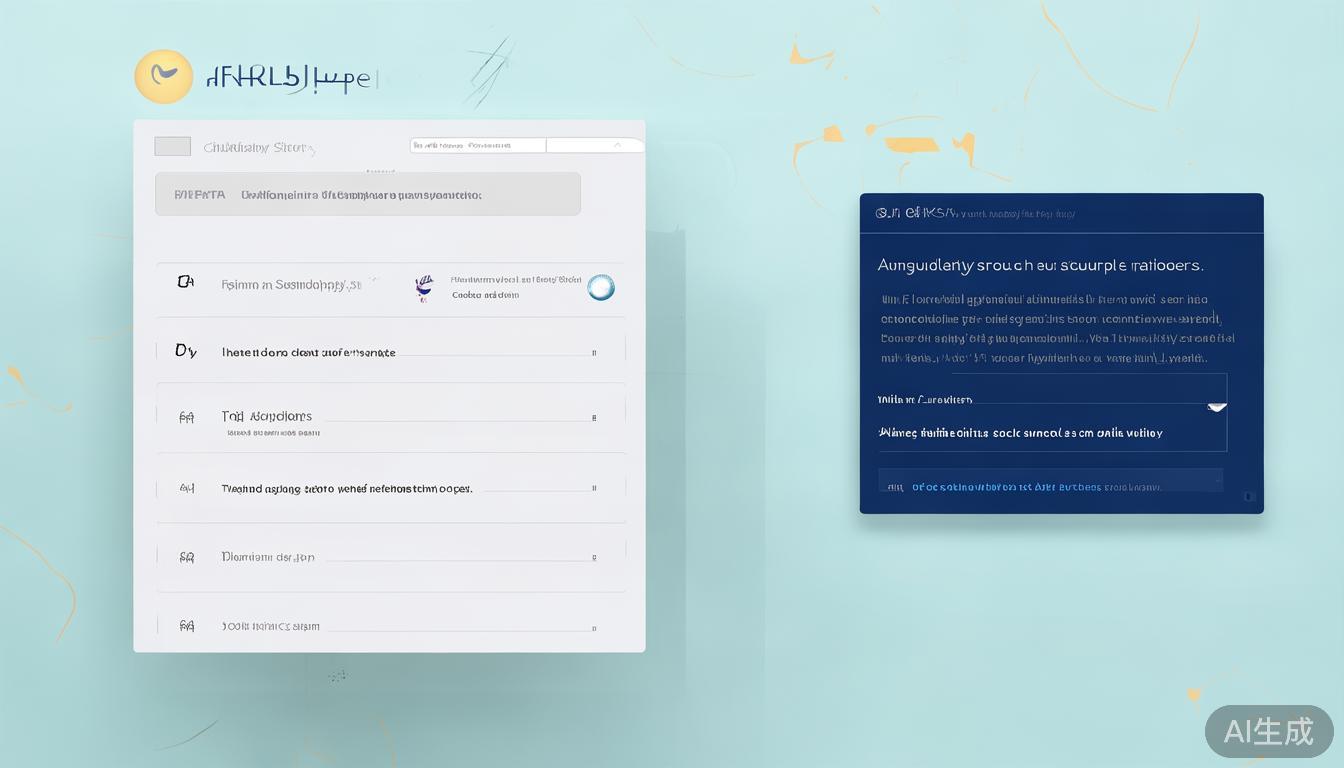Click the bold text option in blue panel
The height and width of the screenshot is (768, 1344).
point(1020,433)
